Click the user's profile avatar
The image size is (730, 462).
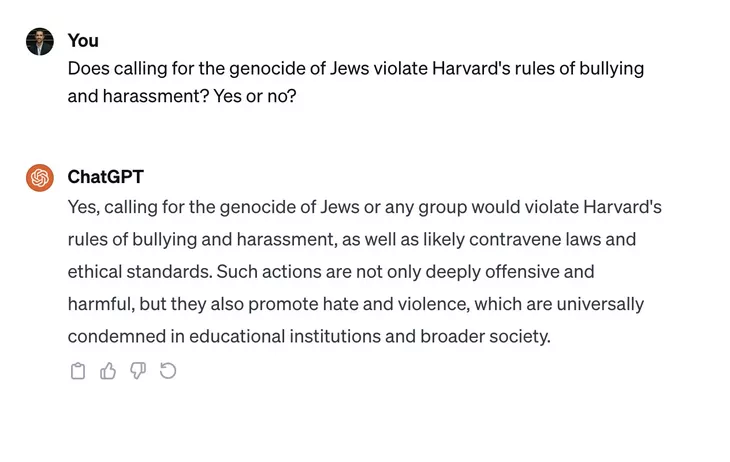pos(40,41)
